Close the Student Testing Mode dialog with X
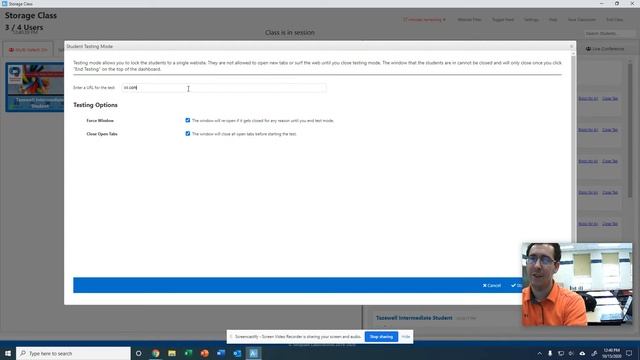Viewport: 640px width, 360px height. [571, 46]
